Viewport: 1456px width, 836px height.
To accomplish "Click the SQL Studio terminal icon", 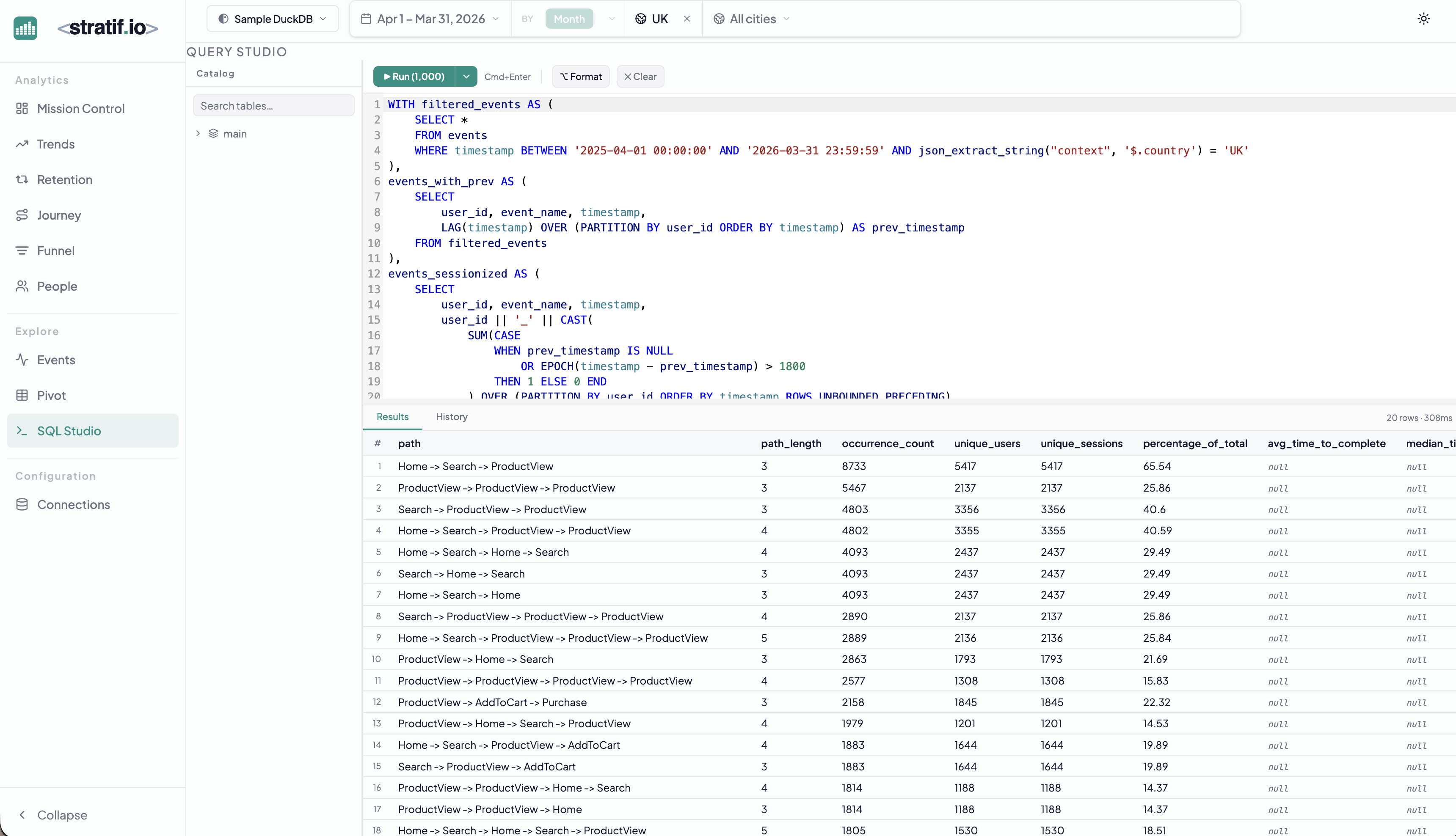I will (x=22, y=431).
